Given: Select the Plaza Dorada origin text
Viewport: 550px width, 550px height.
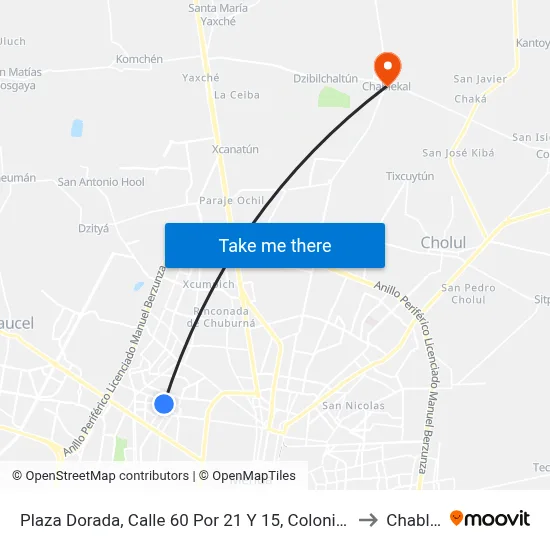Looking at the screenshot, I should [x=183, y=520].
